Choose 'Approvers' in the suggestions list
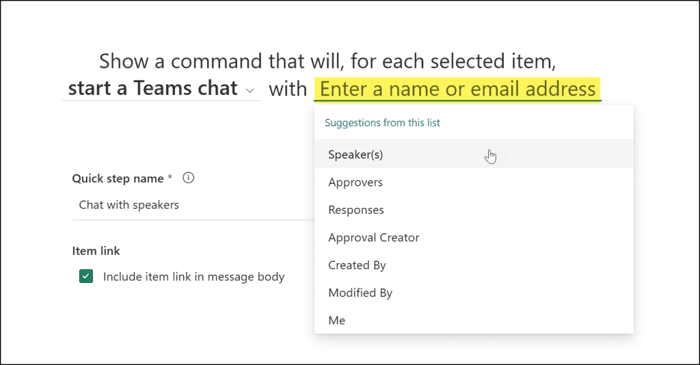Viewport: 700px width, 365px height. (474, 182)
